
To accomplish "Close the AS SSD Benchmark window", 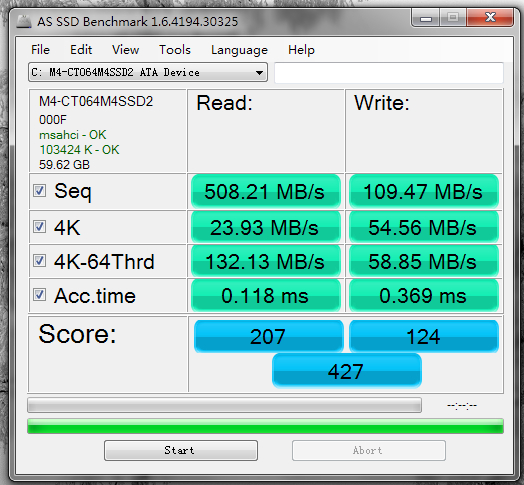I will click(490, 17).
